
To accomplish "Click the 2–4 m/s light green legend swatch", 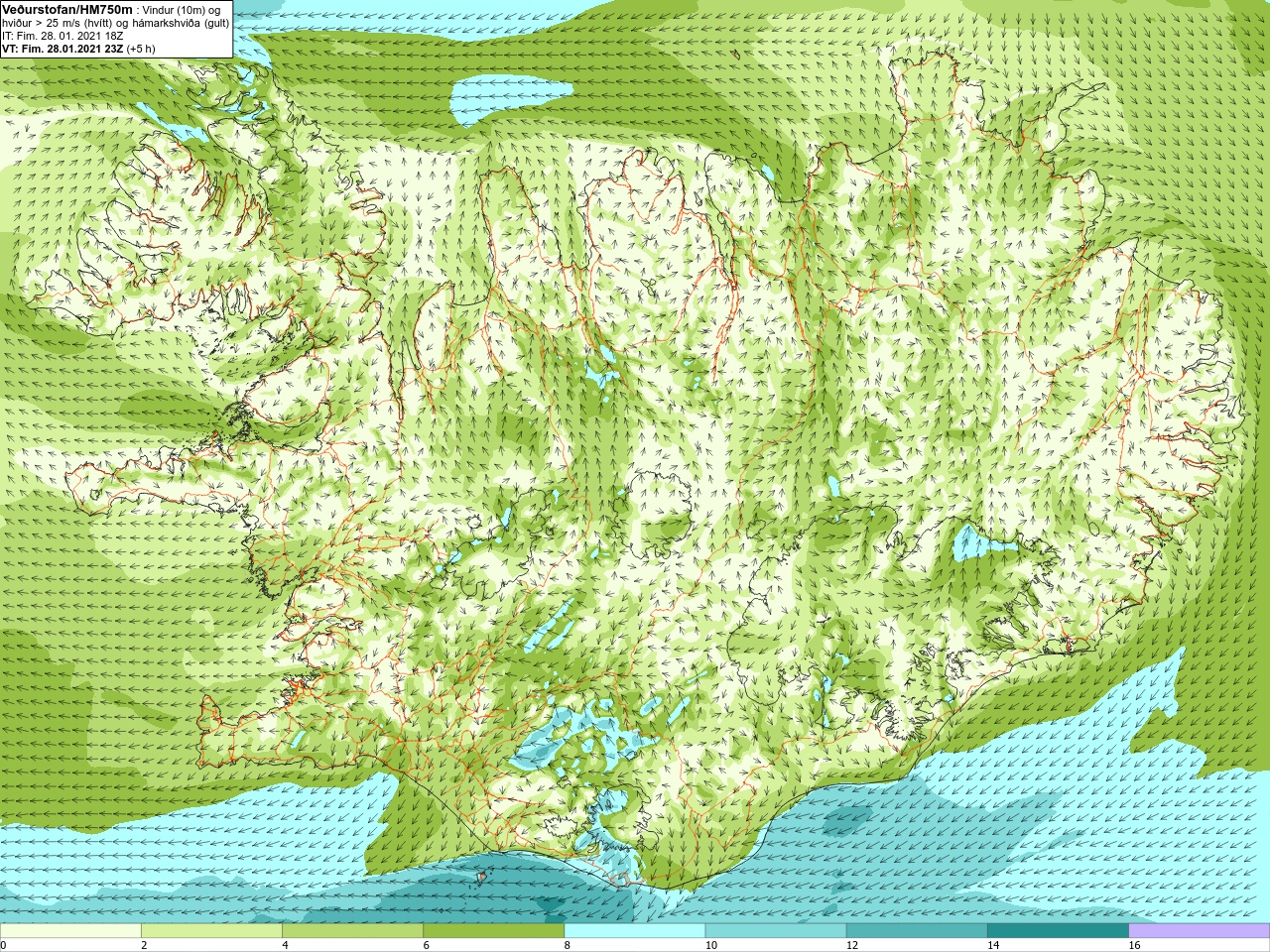I will [x=211, y=931].
